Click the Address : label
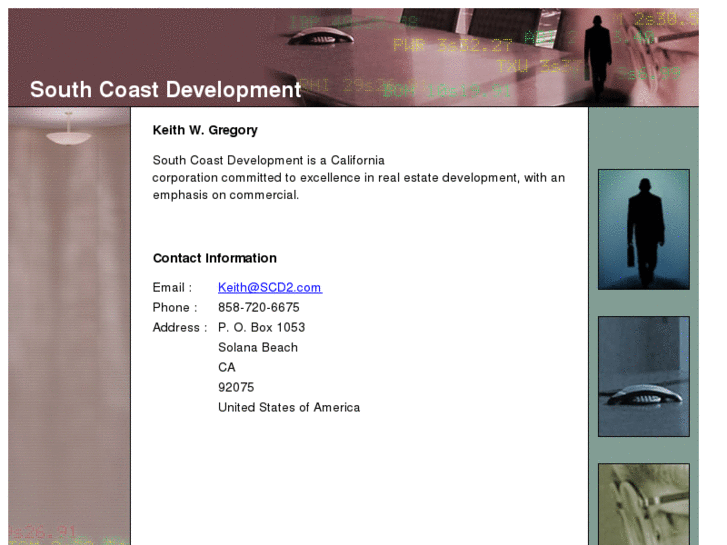Viewport: 727px width, 545px height. (180, 327)
